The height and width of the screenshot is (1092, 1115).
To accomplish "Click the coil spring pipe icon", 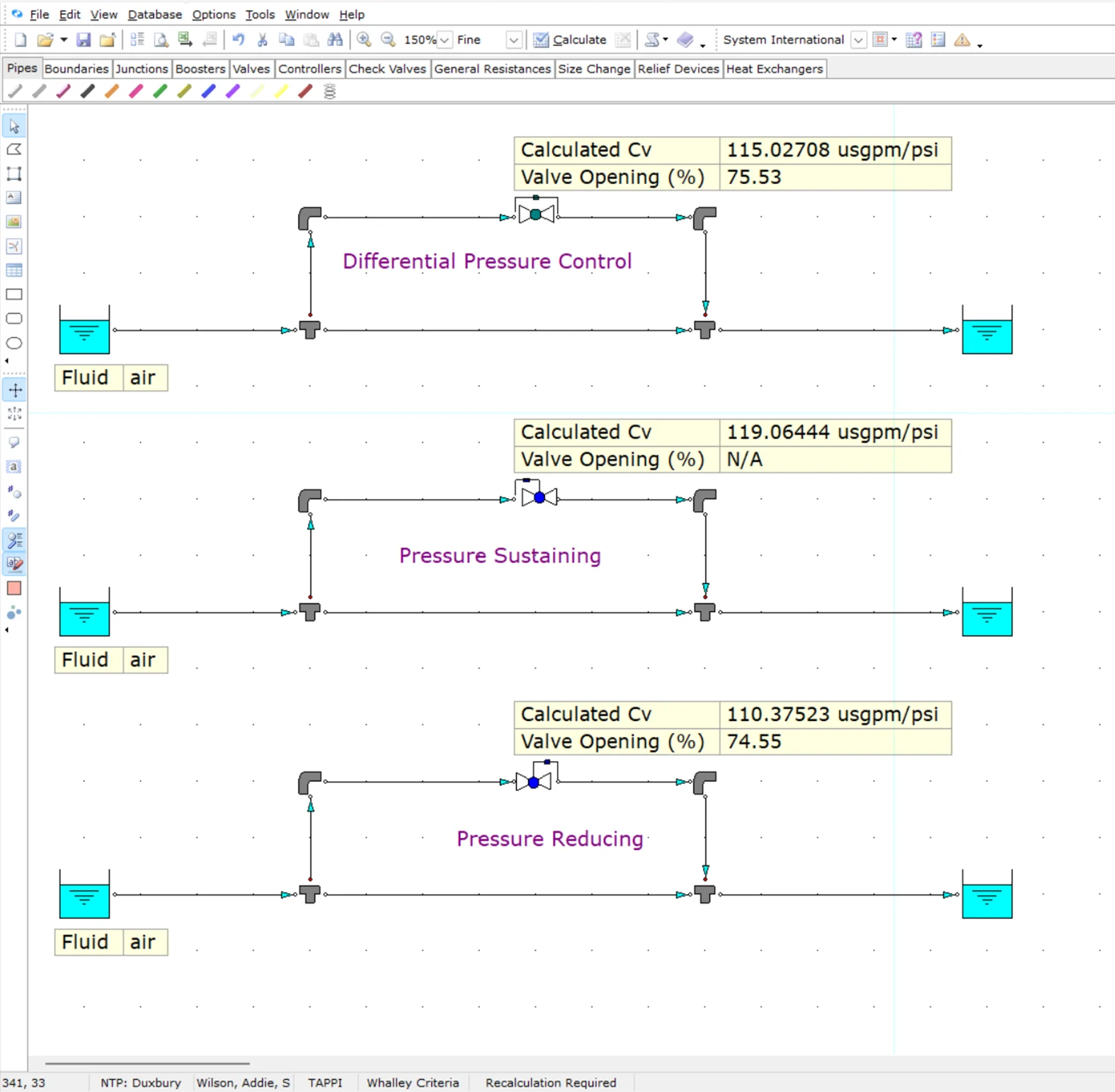I will [x=330, y=91].
